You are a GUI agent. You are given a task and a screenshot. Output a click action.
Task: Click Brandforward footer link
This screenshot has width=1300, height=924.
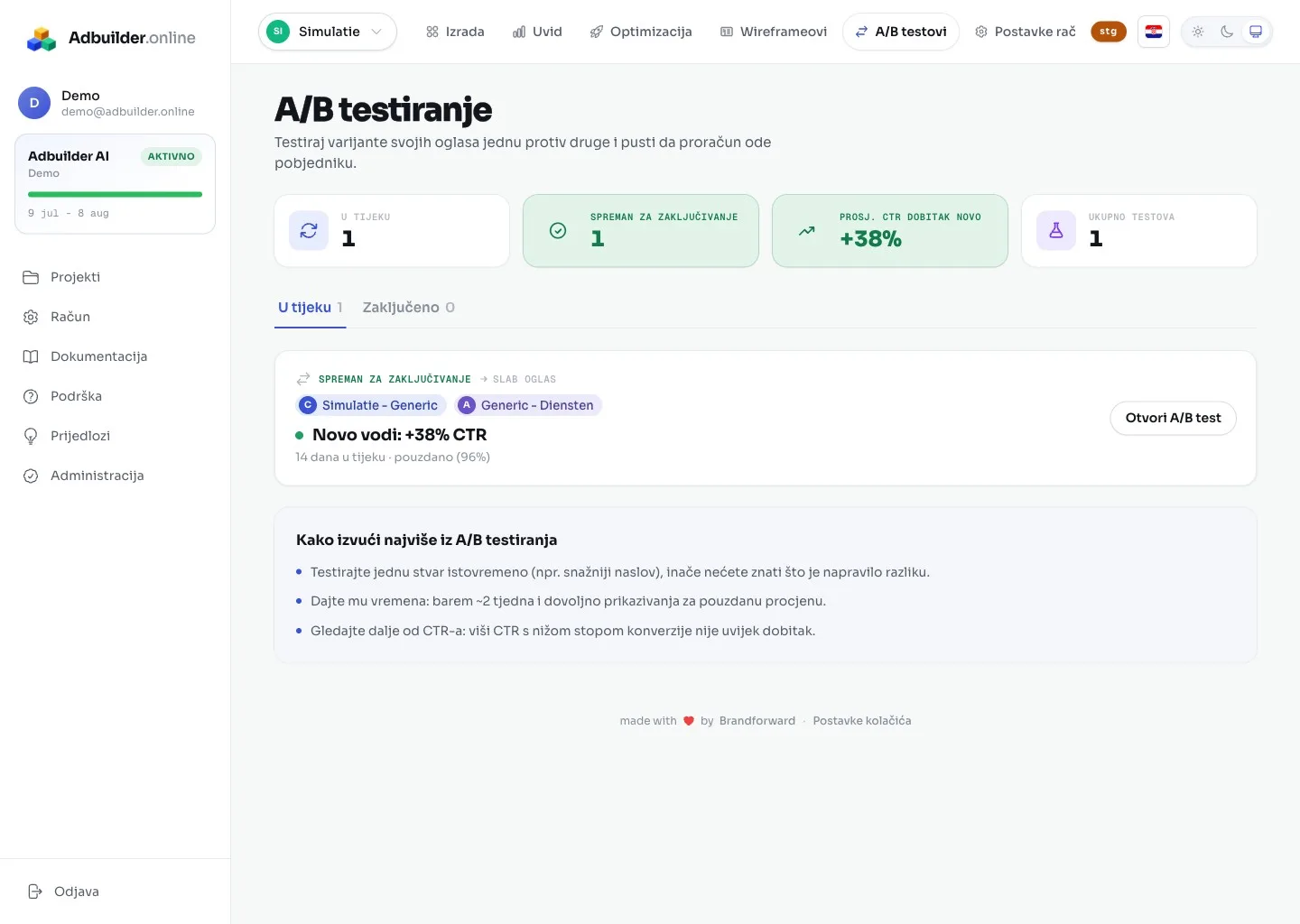coord(757,721)
